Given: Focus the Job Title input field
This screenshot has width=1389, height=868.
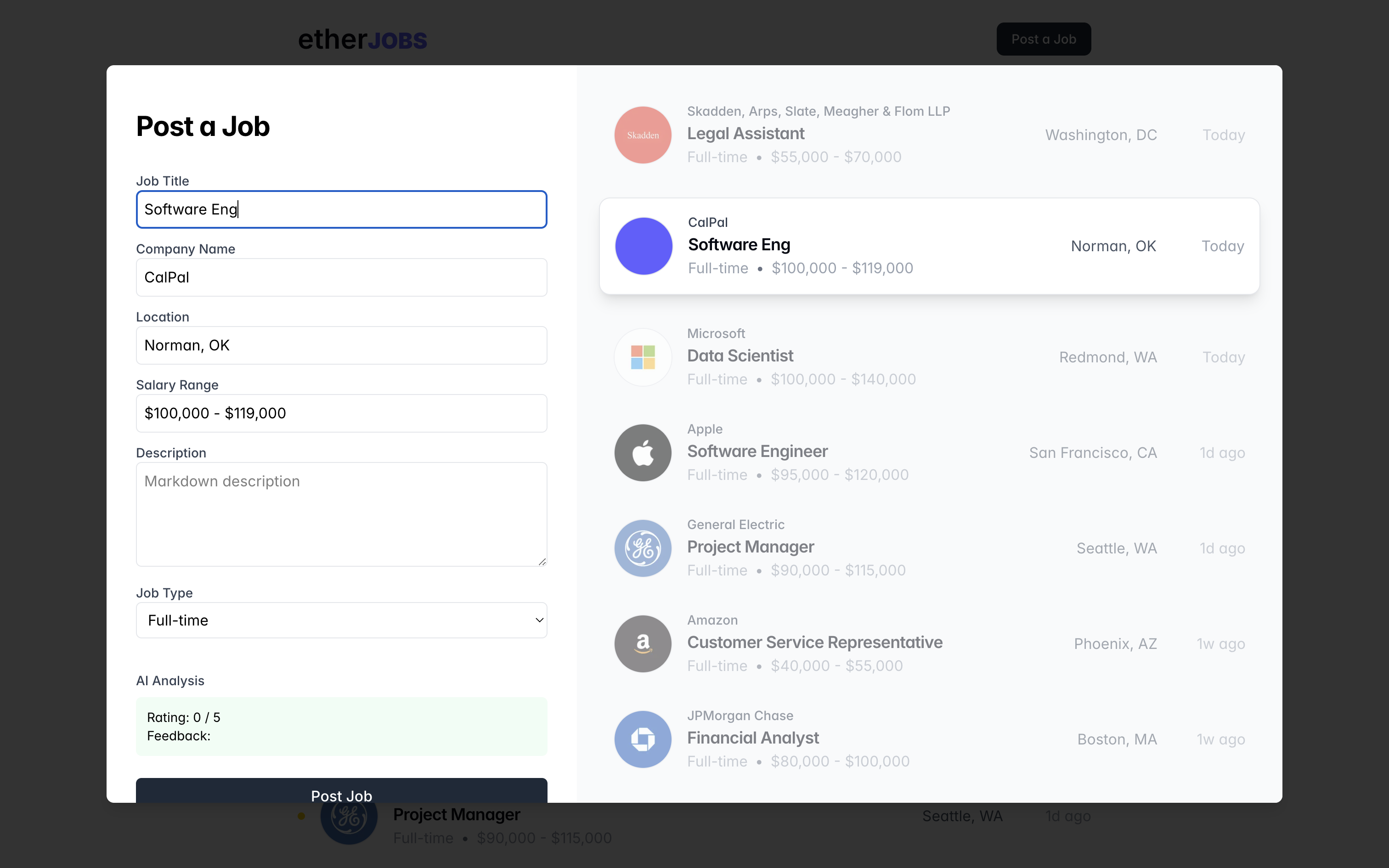Looking at the screenshot, I should [x=341, y=209].
